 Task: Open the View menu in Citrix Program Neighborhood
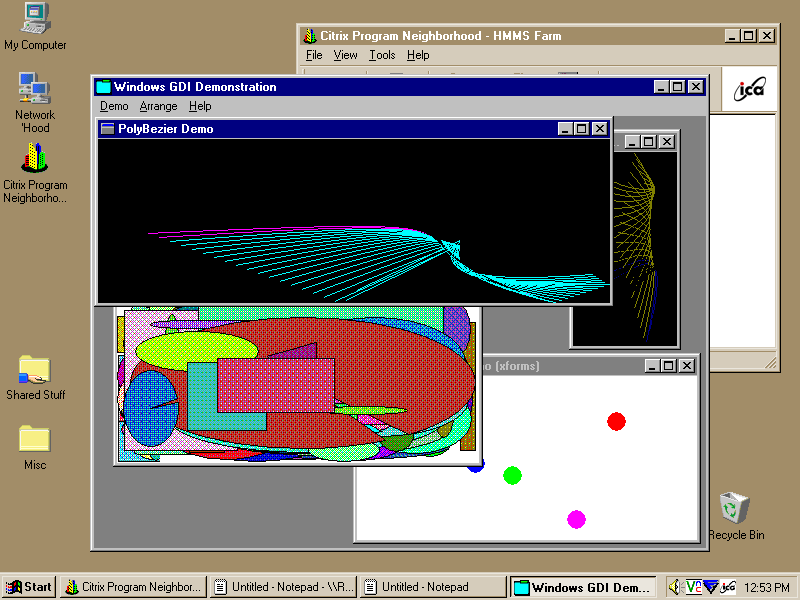pyautogui.click(x=346, y=55)
